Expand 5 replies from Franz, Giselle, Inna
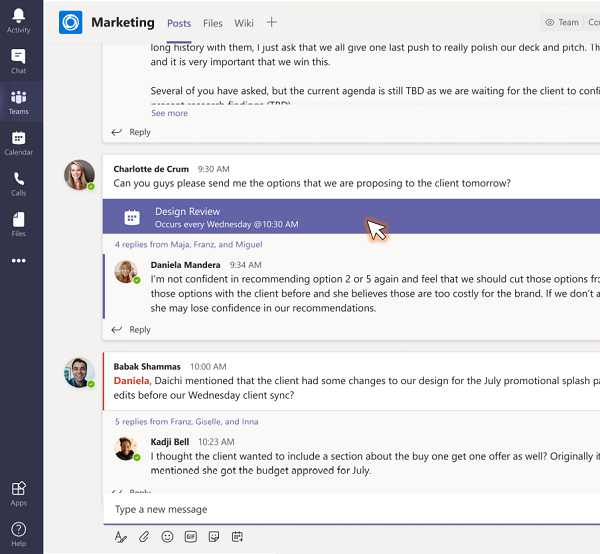 click(187, 422)
